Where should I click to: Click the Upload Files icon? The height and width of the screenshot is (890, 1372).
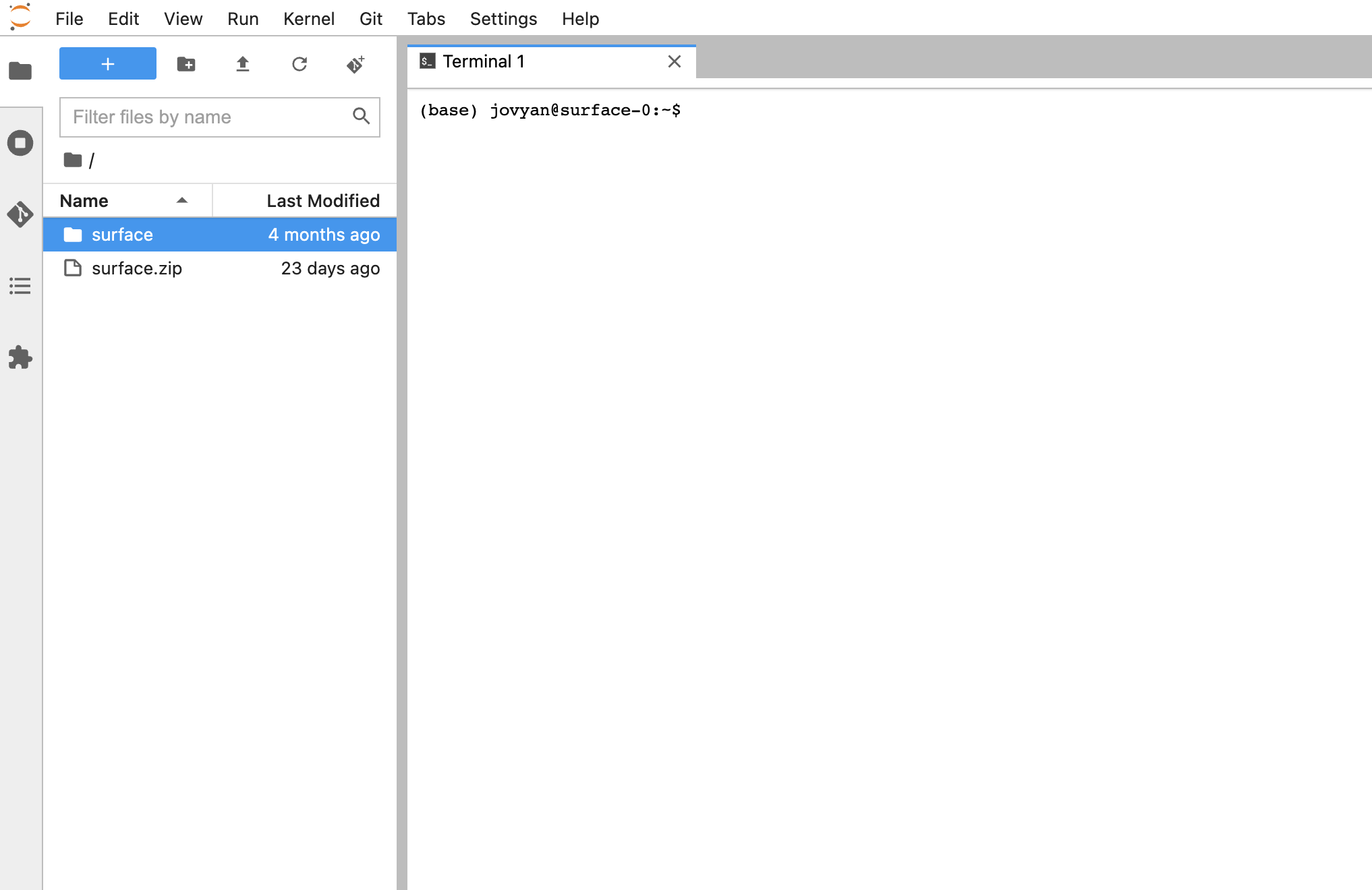(x=243, y=64)
